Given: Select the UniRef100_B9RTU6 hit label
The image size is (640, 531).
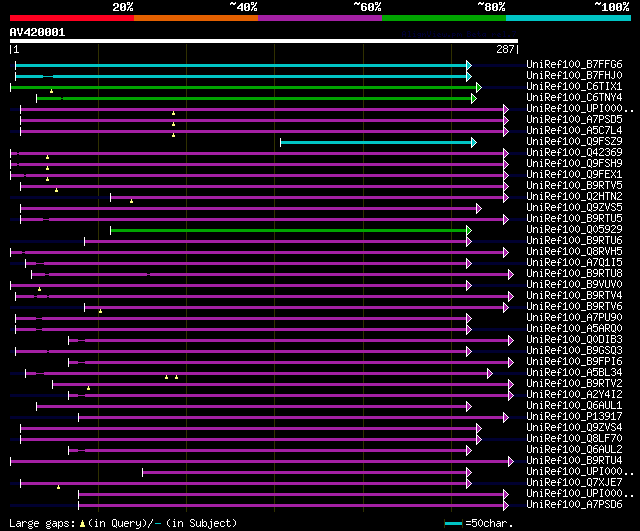Looking at the screenshot, I should (x=574, y=241).
